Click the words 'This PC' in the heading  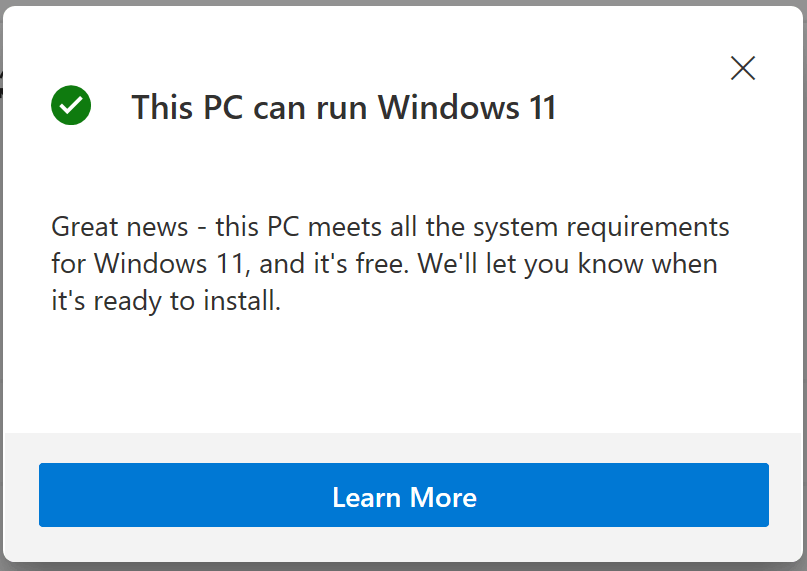(187, 107)
